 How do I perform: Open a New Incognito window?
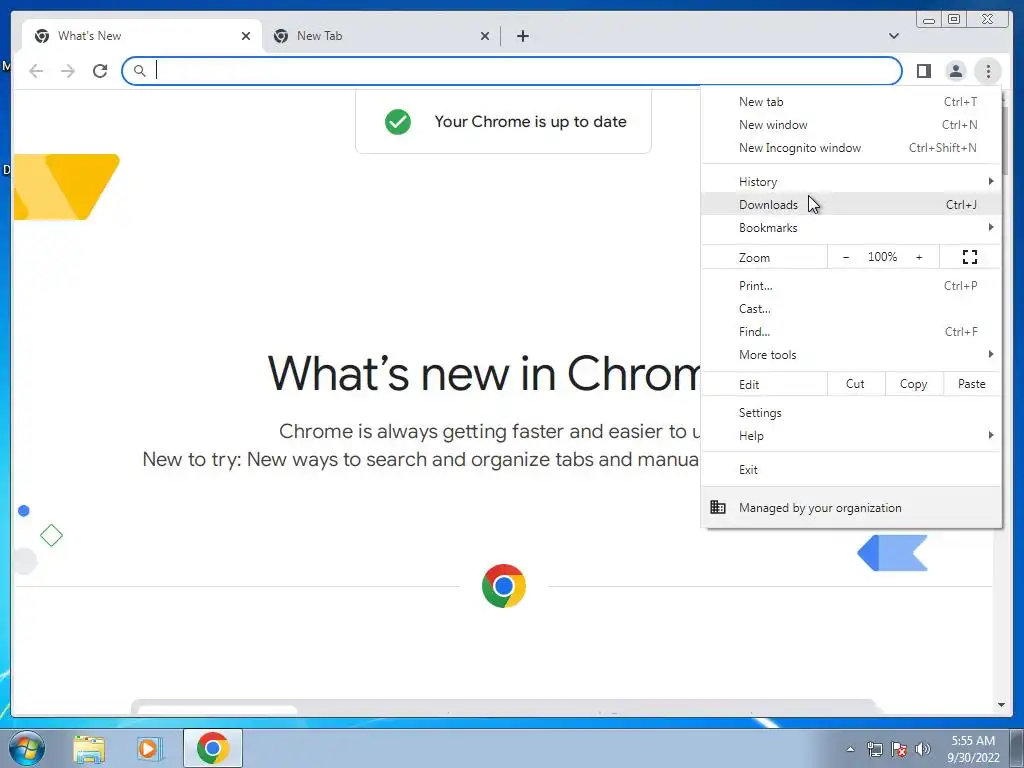tap(851, 148)
